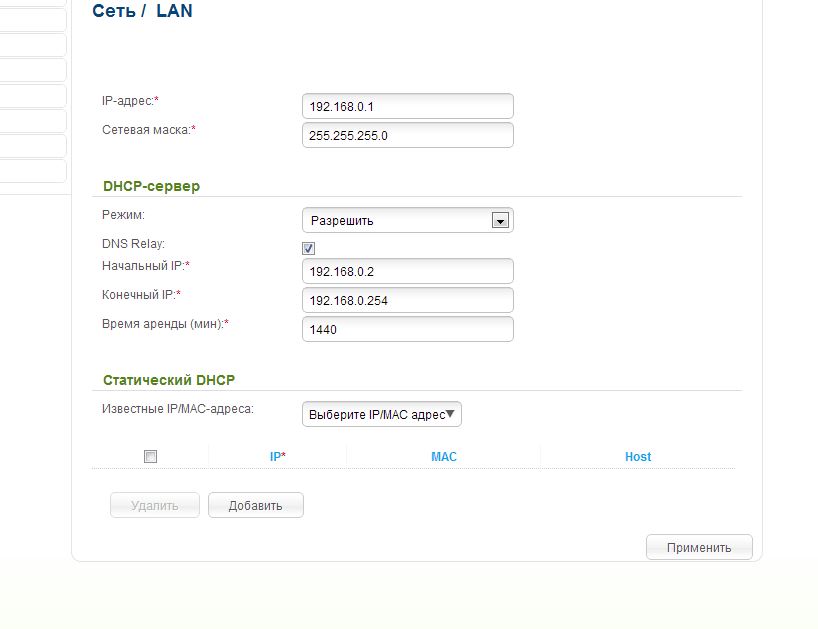Click the Статический DHCP section heading

point(169,380)
